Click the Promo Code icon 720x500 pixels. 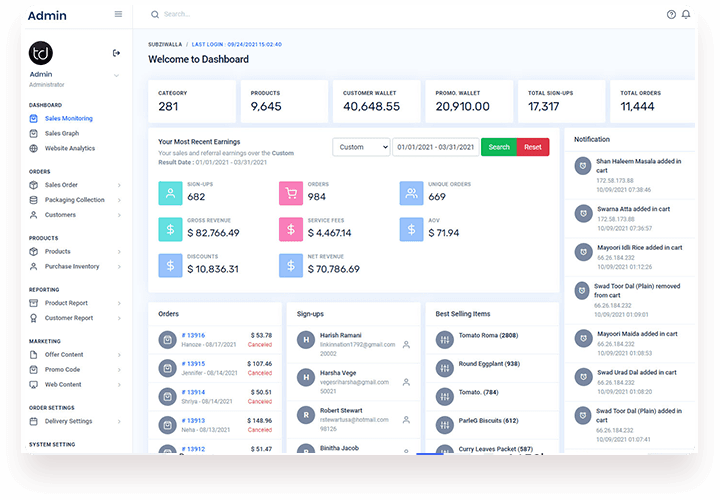click(34, 370)
